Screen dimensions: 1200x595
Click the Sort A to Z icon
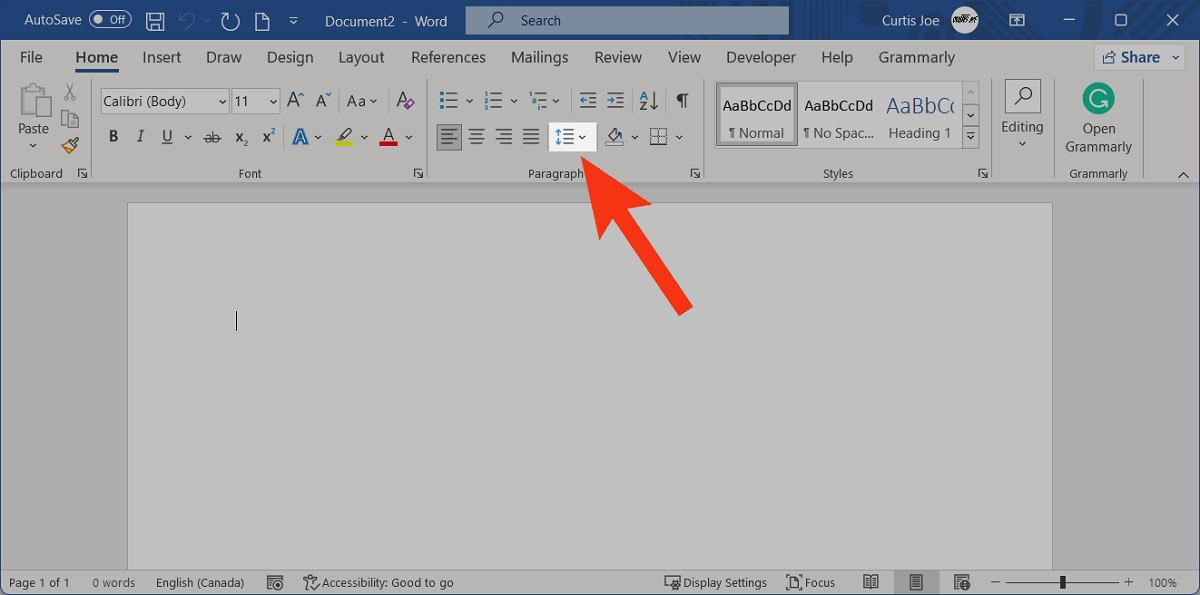(x=649, y=101)
